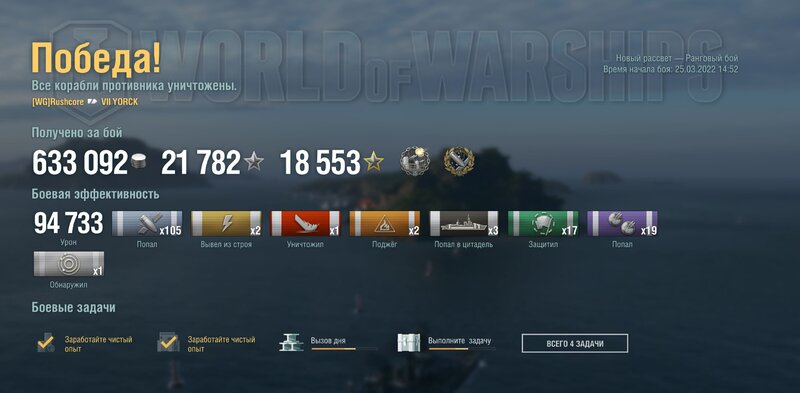Viewport: 800px width, 393px height.
Task: Open the first achievement medal with explosion
Action: [414, 161]
